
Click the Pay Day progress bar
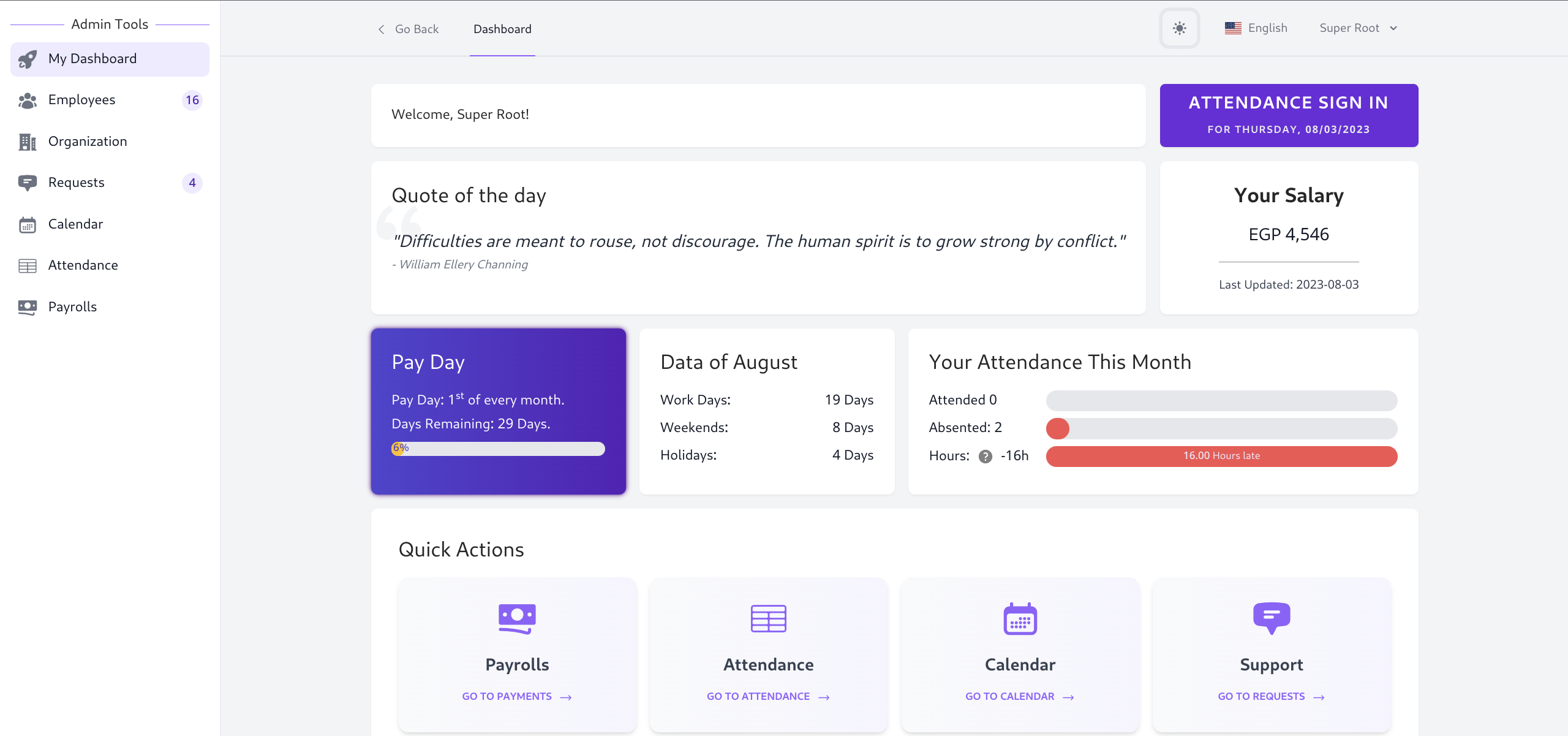pos(498,449)
